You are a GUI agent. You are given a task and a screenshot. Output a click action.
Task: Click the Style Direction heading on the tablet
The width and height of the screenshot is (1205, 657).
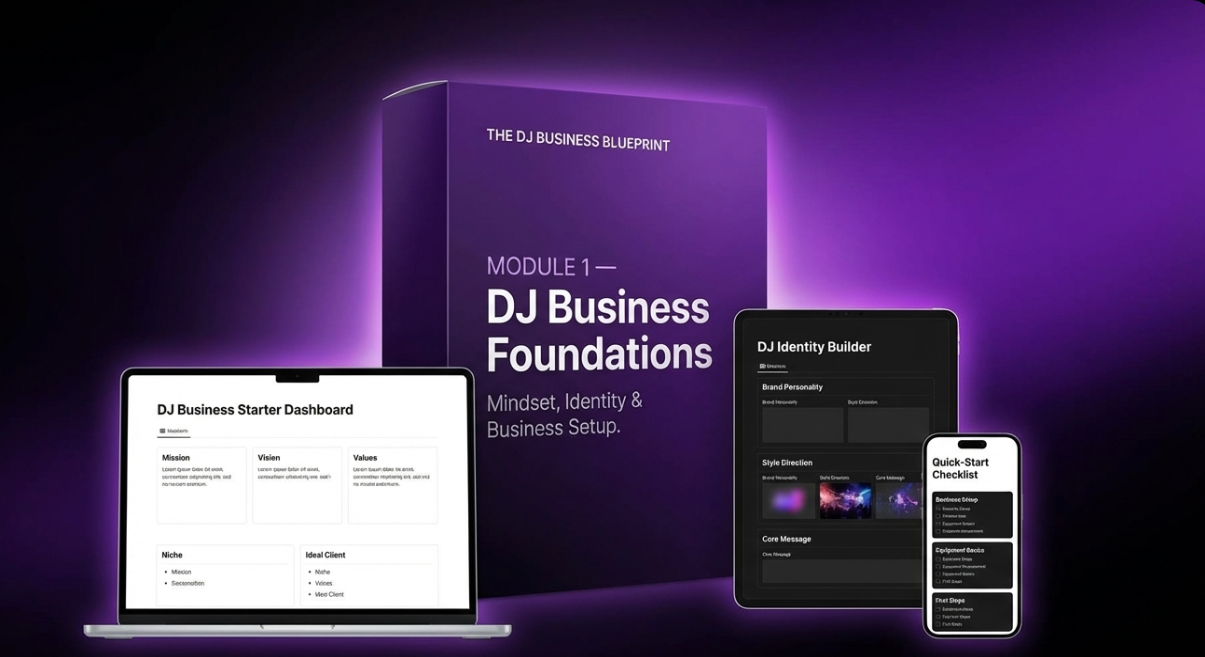pyautogui.click(x=787, y=463)
